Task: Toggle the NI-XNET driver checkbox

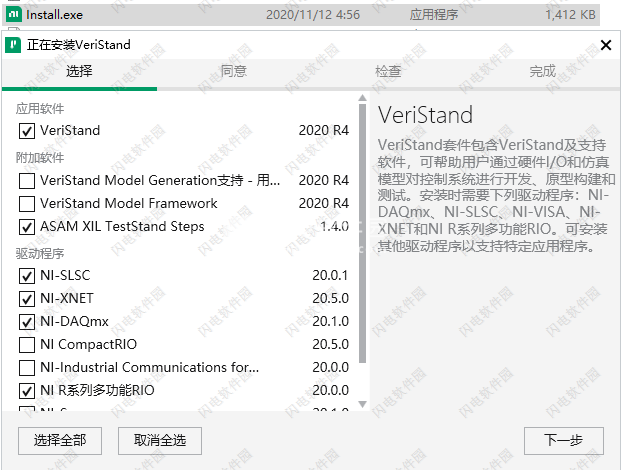Action: click(x=27, y=299)
